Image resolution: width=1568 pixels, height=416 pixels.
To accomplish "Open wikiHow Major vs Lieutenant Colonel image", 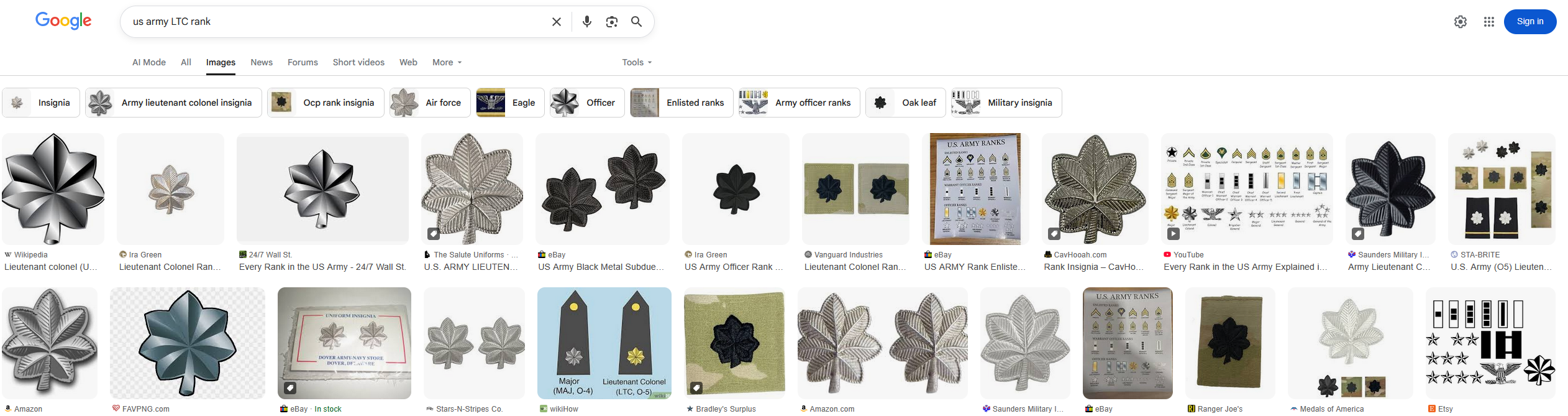I will pyautogui.click(x=604, y=343).
